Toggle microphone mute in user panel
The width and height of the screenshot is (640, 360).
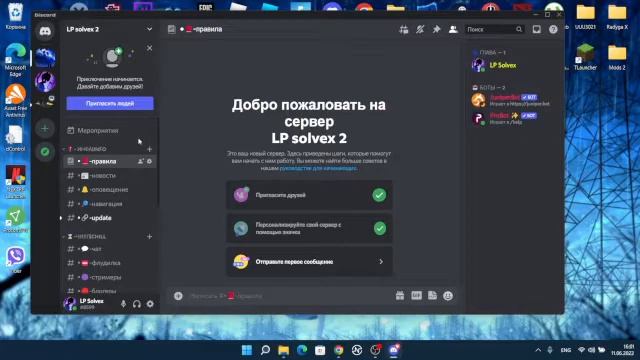123,304
